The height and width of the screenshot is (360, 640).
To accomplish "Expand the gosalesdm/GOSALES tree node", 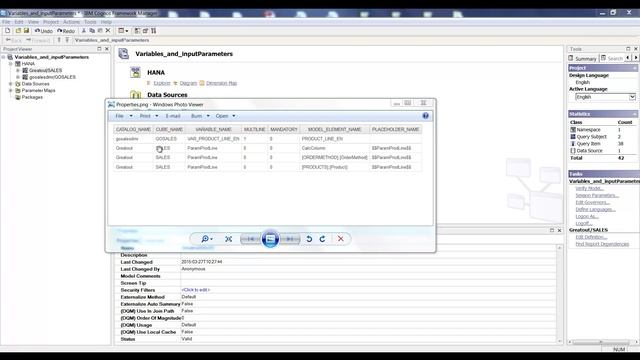I will 18,77.
